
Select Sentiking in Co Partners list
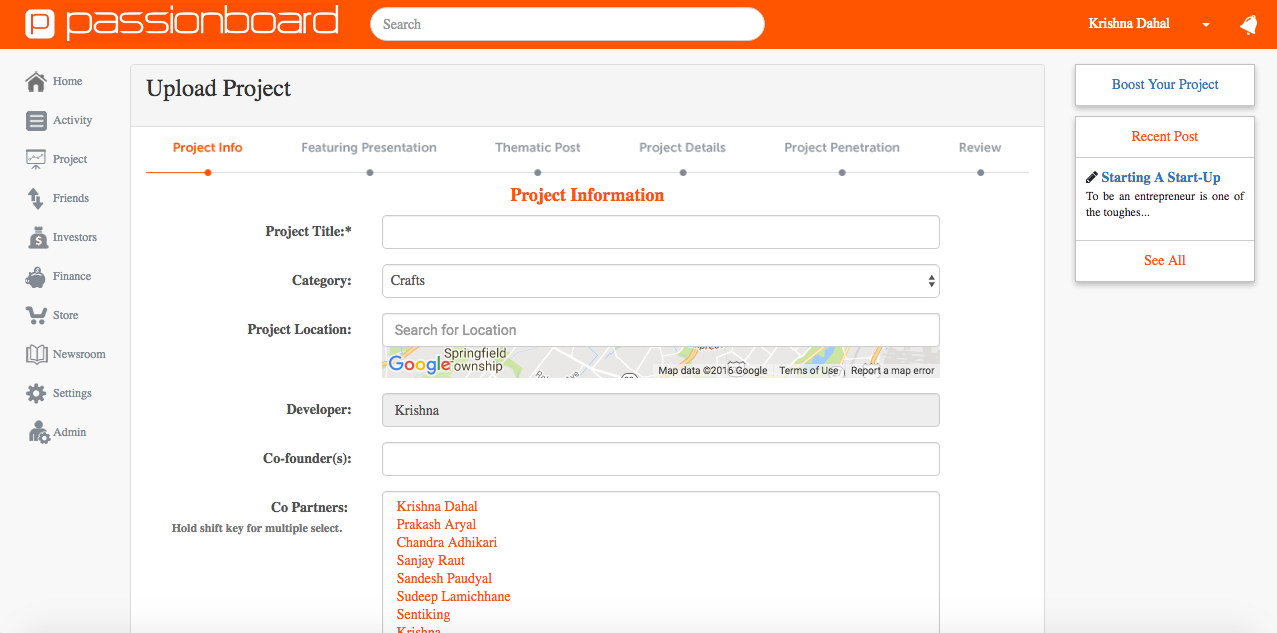coord(423,615)
